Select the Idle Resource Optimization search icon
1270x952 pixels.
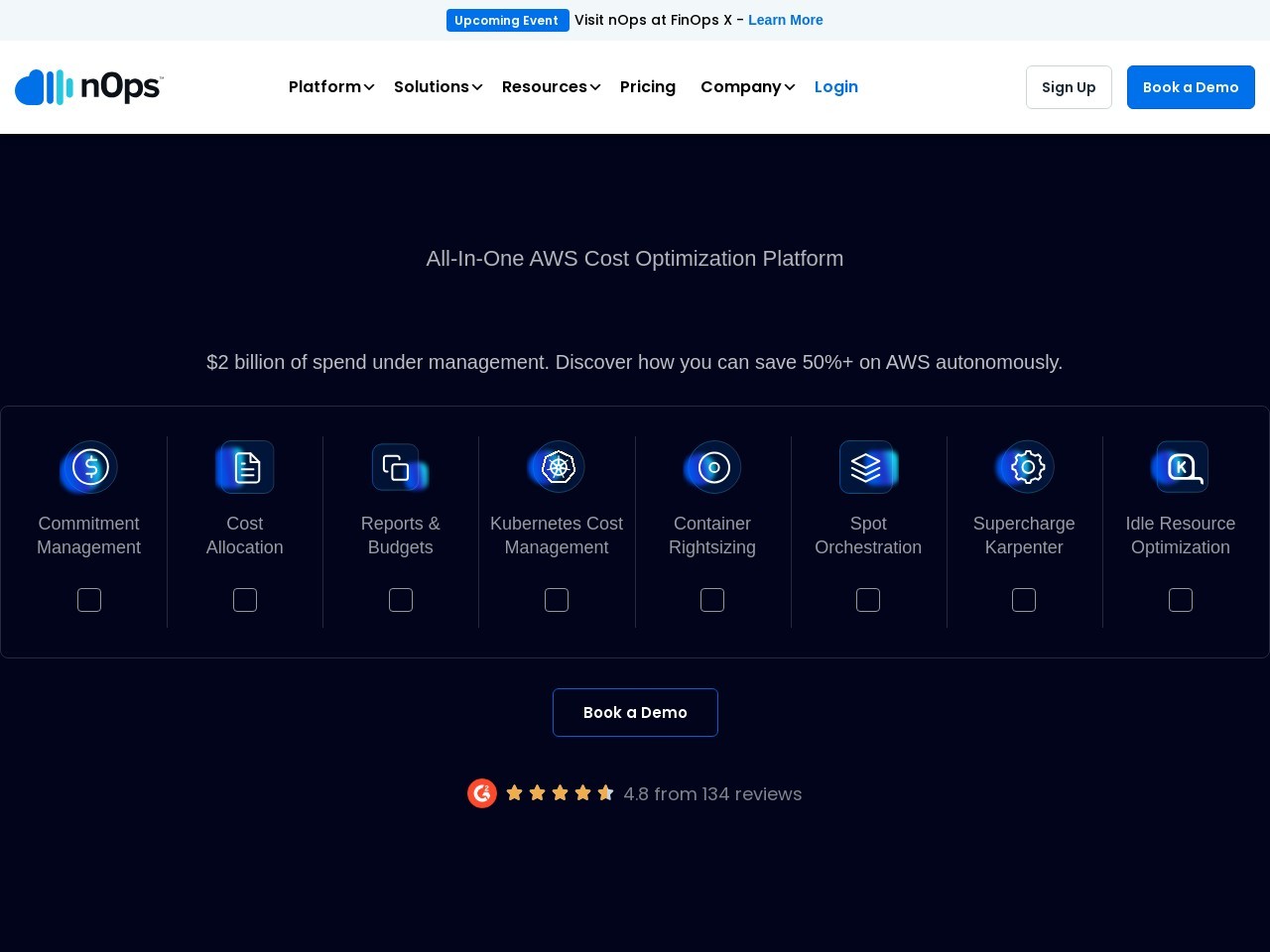click(x=1181, y=467)
